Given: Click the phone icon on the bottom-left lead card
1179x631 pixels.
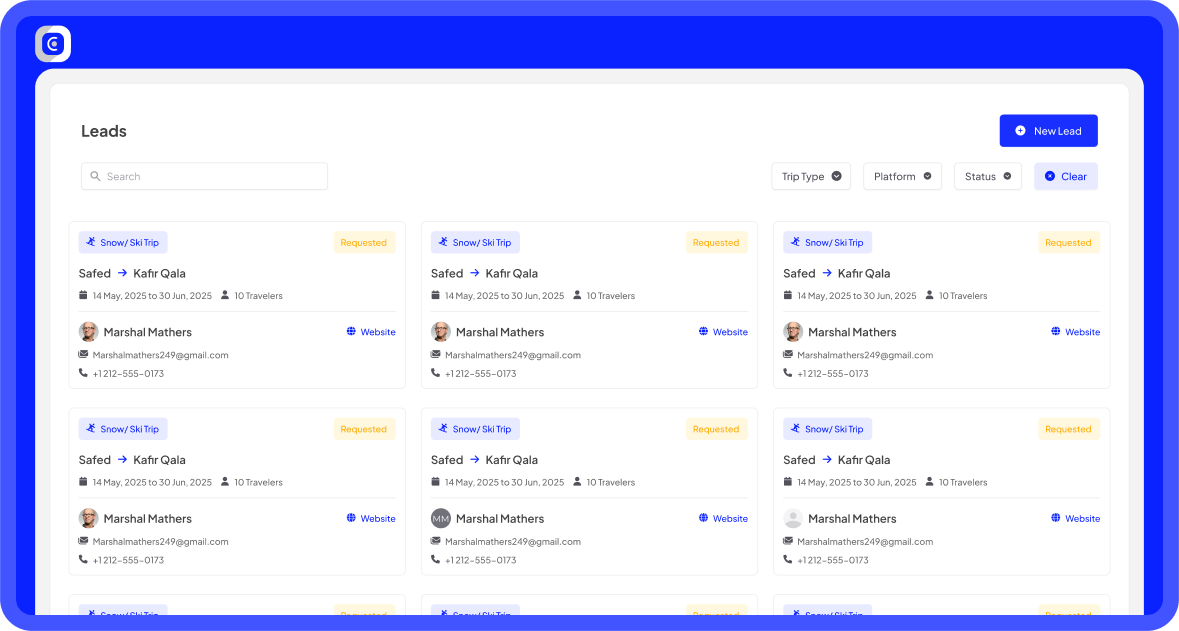Looking at the screenshot, I should tap(84, 560).
